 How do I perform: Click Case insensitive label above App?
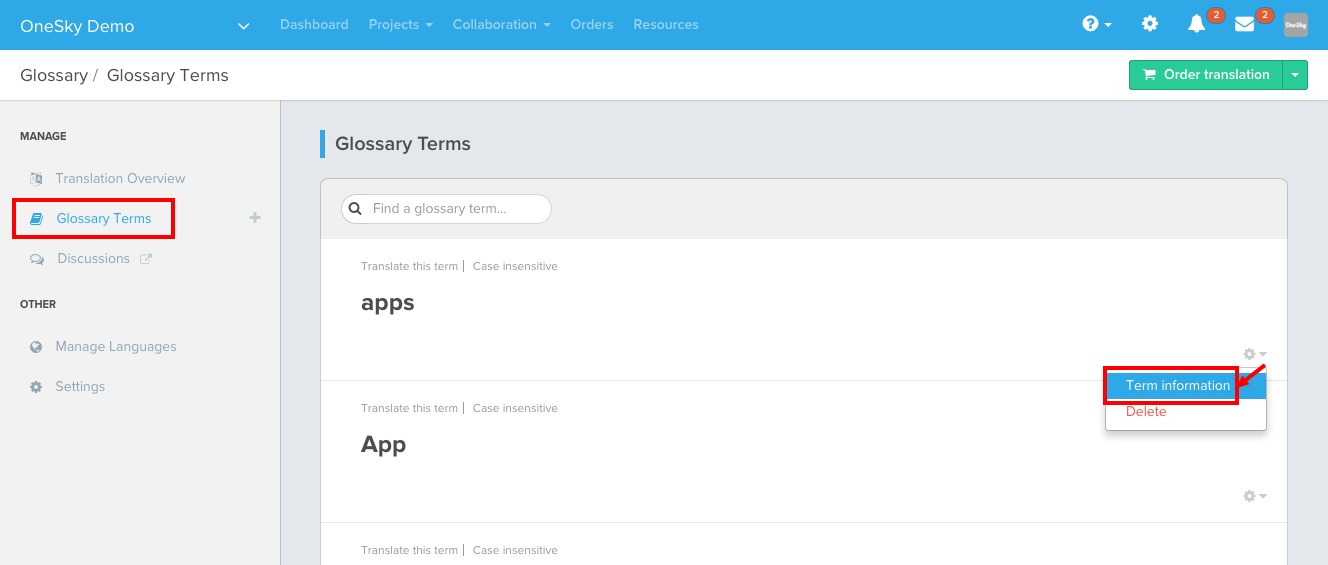click(x=515, y=408)
